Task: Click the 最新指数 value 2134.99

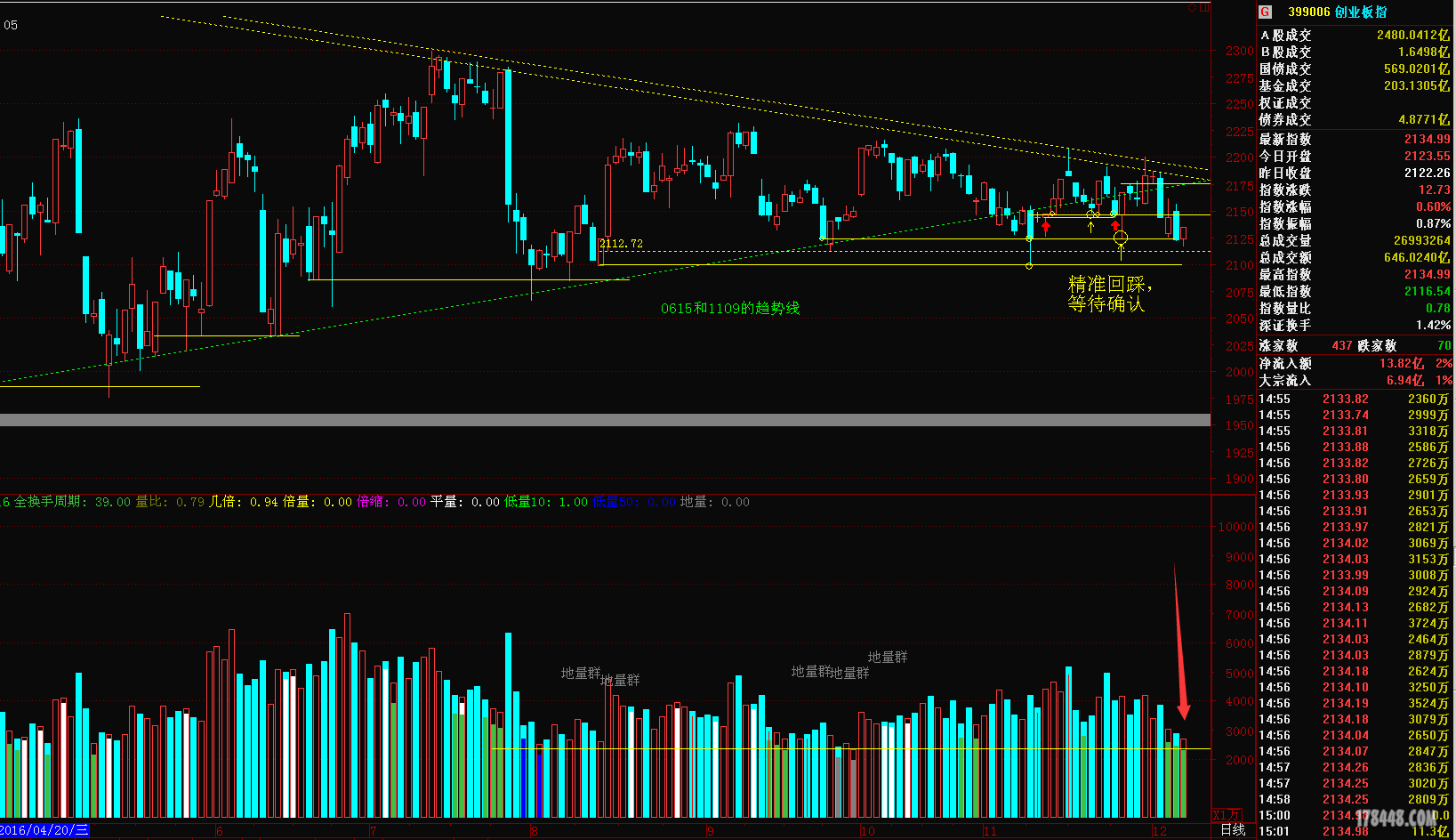Action: [x=1428, y=139]
